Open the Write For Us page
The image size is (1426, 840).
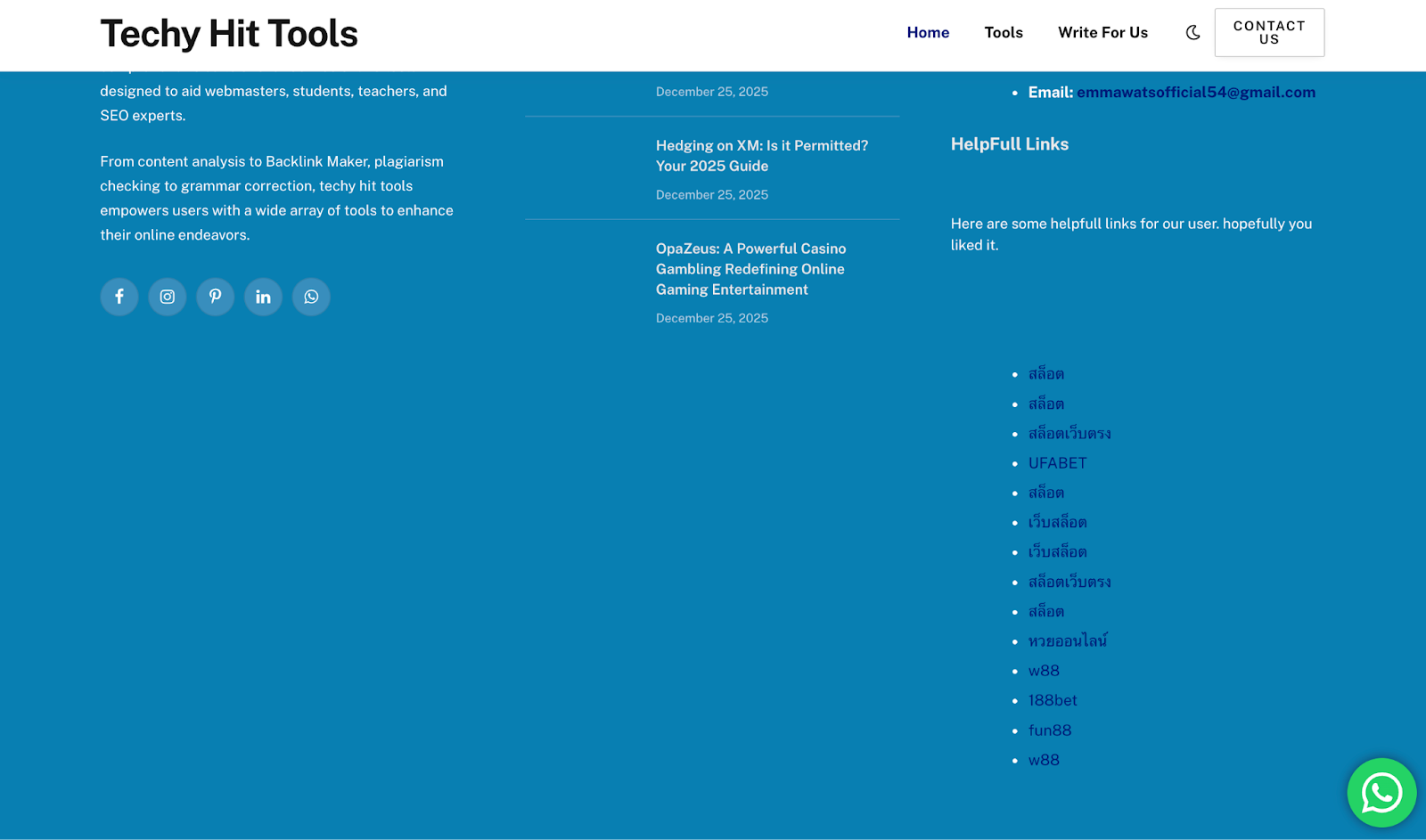(x=1102, y=33)
